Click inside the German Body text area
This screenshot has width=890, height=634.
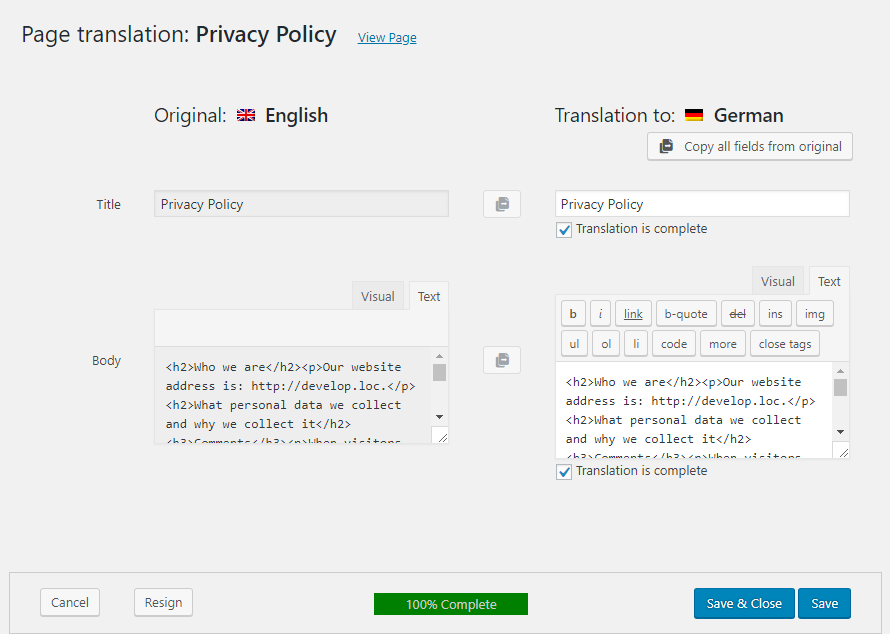(x=694, y=410)
